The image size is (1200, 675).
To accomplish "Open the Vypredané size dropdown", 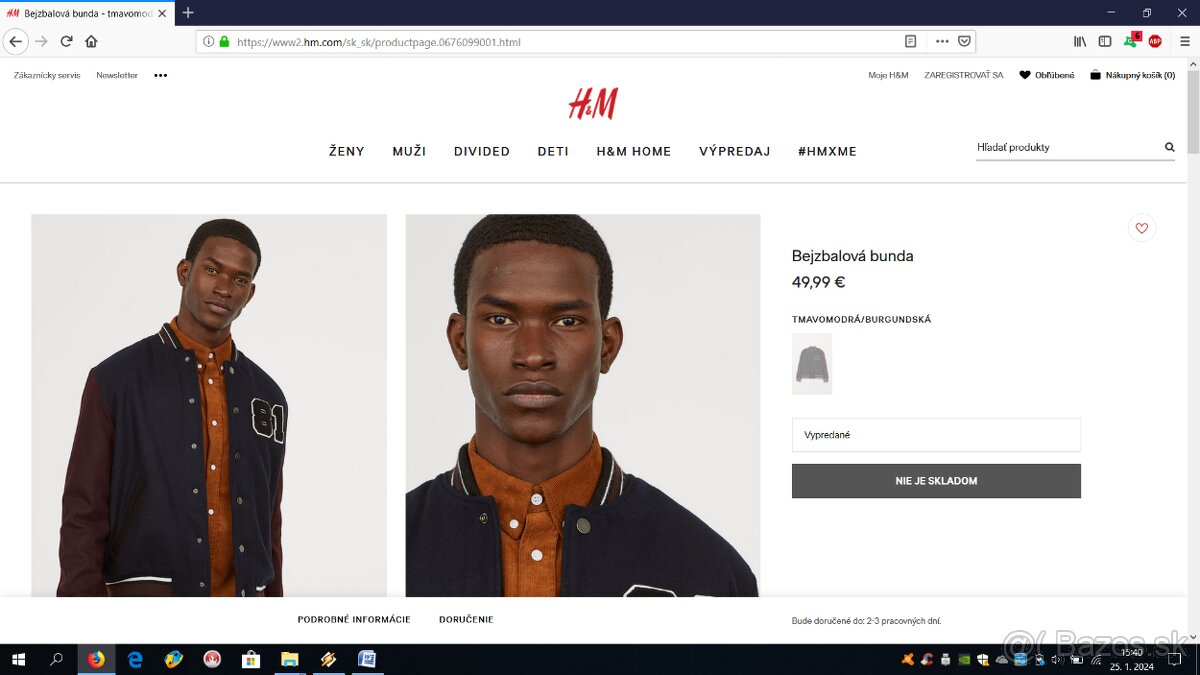I will click(936, 435).
